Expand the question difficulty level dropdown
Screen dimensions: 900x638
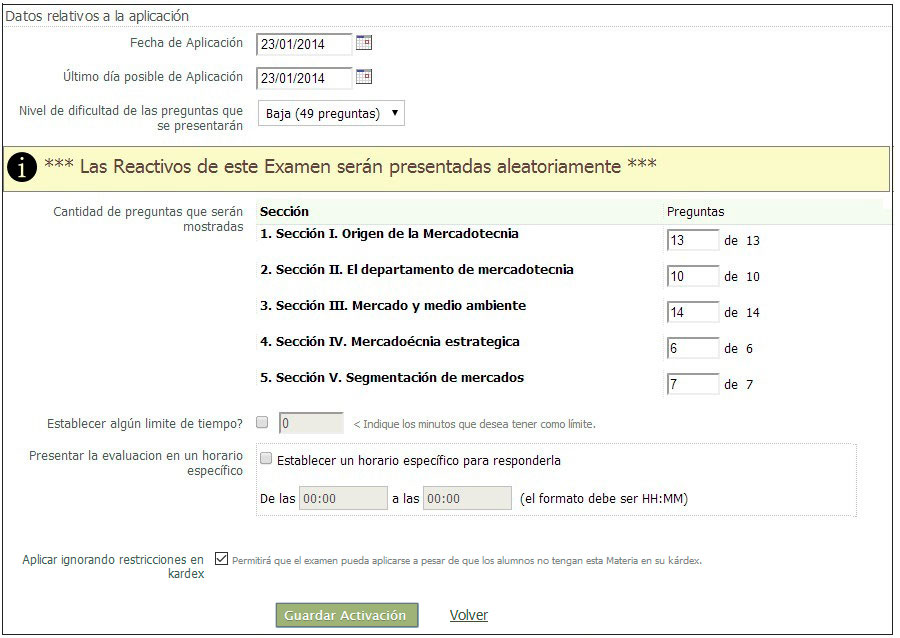click(x=331, y=113)
